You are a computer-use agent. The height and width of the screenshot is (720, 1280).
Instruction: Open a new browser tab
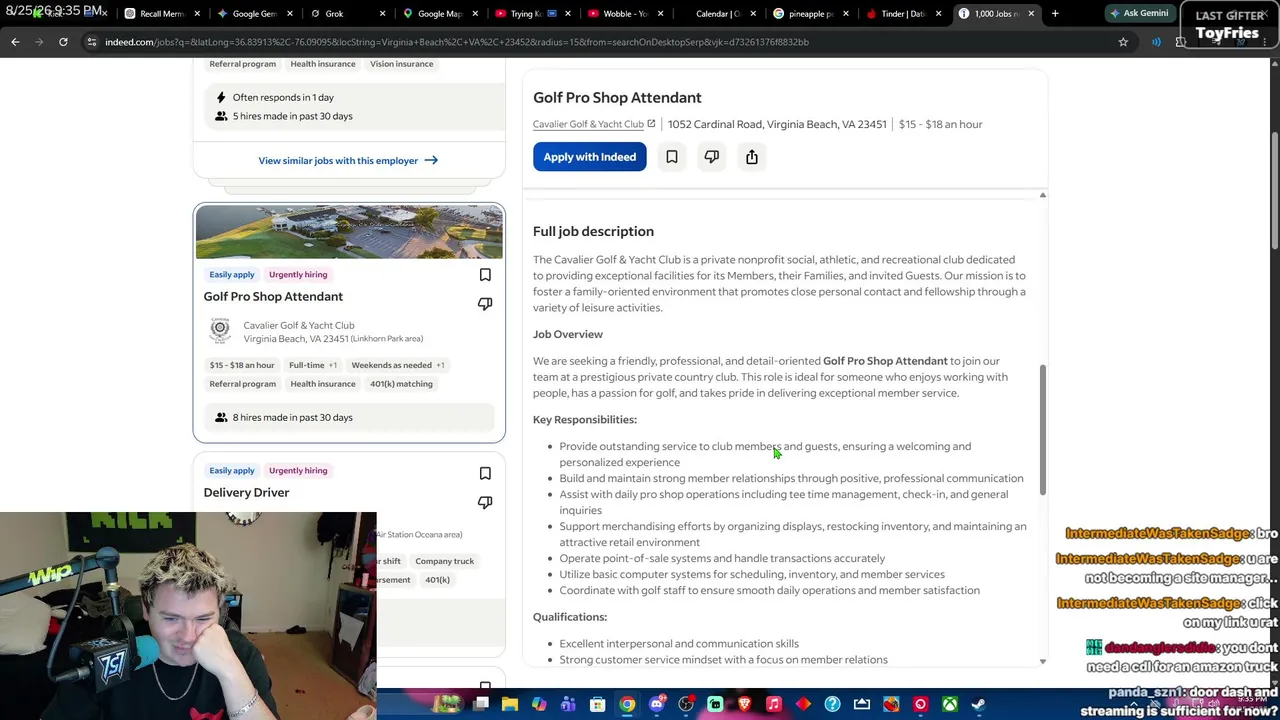[1055, 14]
